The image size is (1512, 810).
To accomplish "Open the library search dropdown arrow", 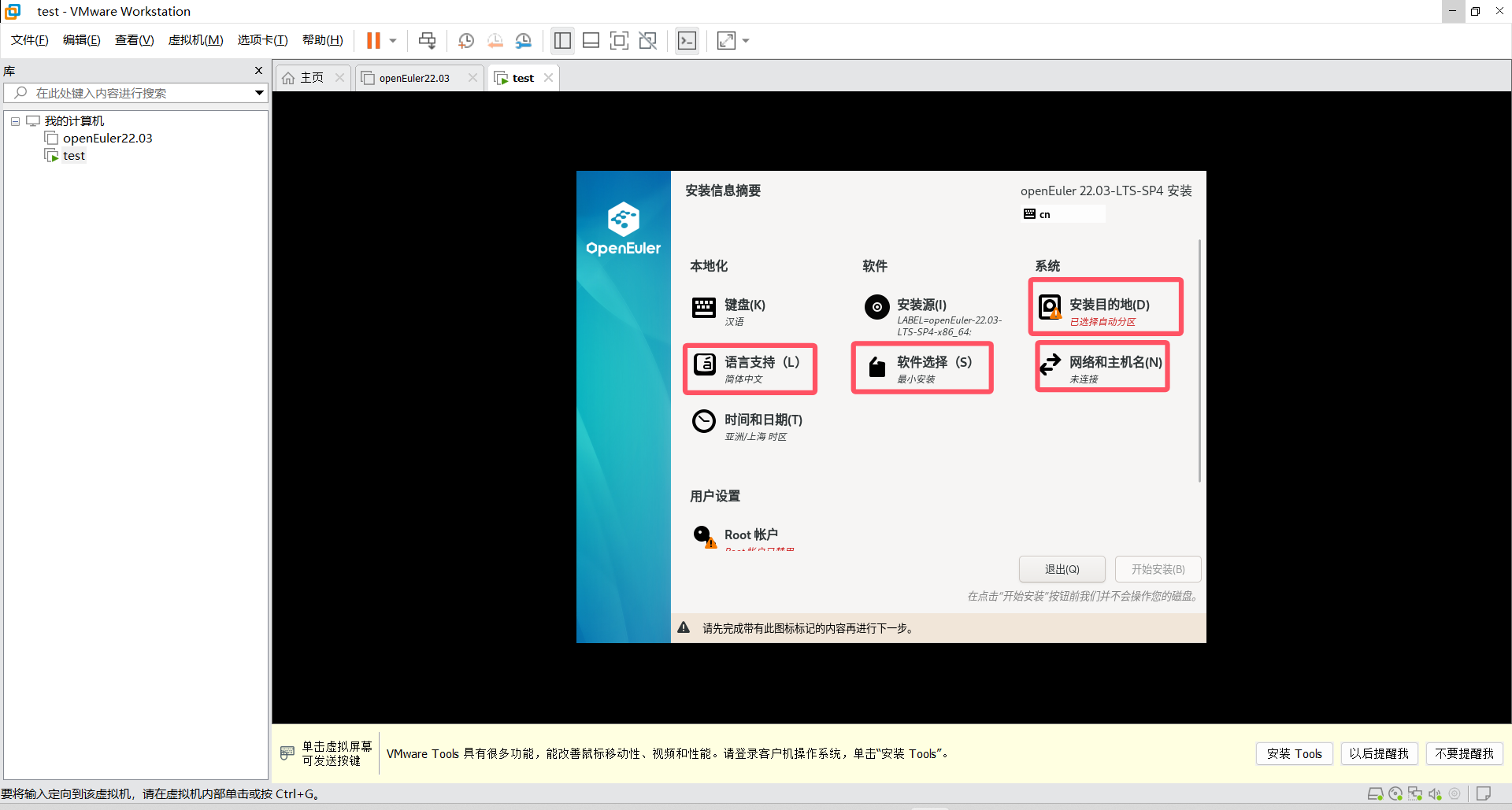I will 259,93.
